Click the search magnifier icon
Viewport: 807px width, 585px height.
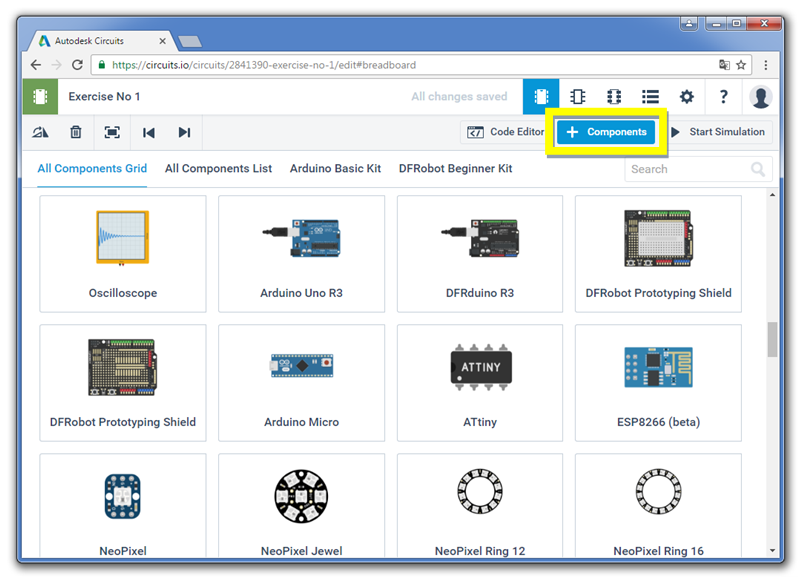[x=758, y=169]
